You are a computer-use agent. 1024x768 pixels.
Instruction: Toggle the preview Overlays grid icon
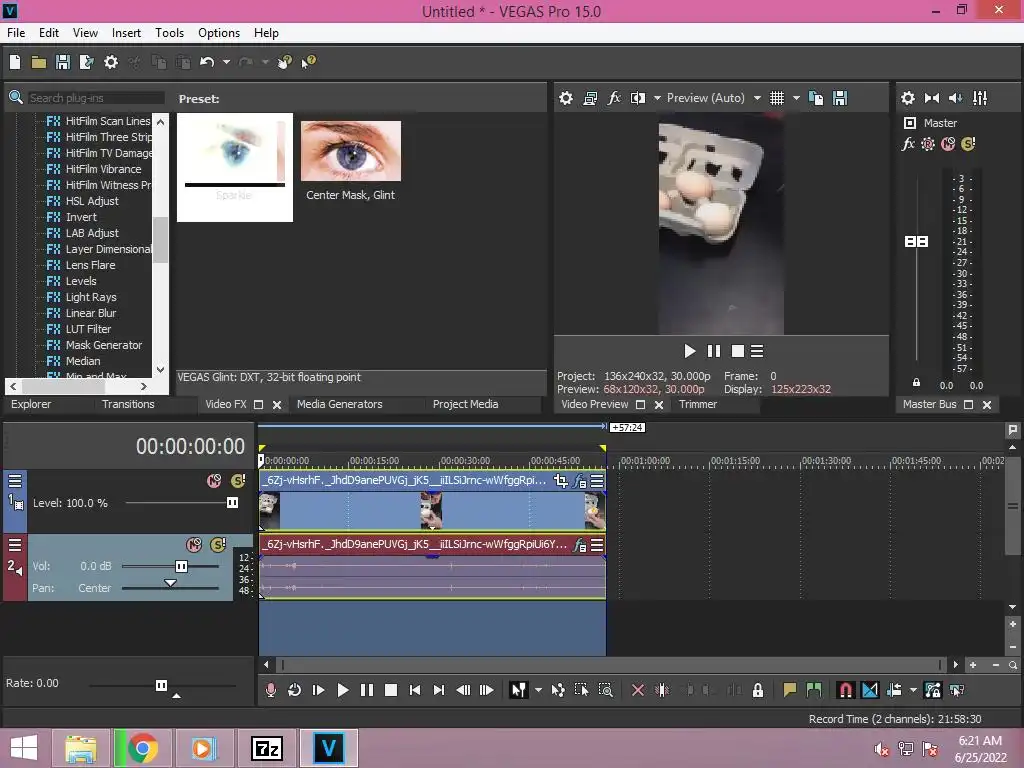776,98
